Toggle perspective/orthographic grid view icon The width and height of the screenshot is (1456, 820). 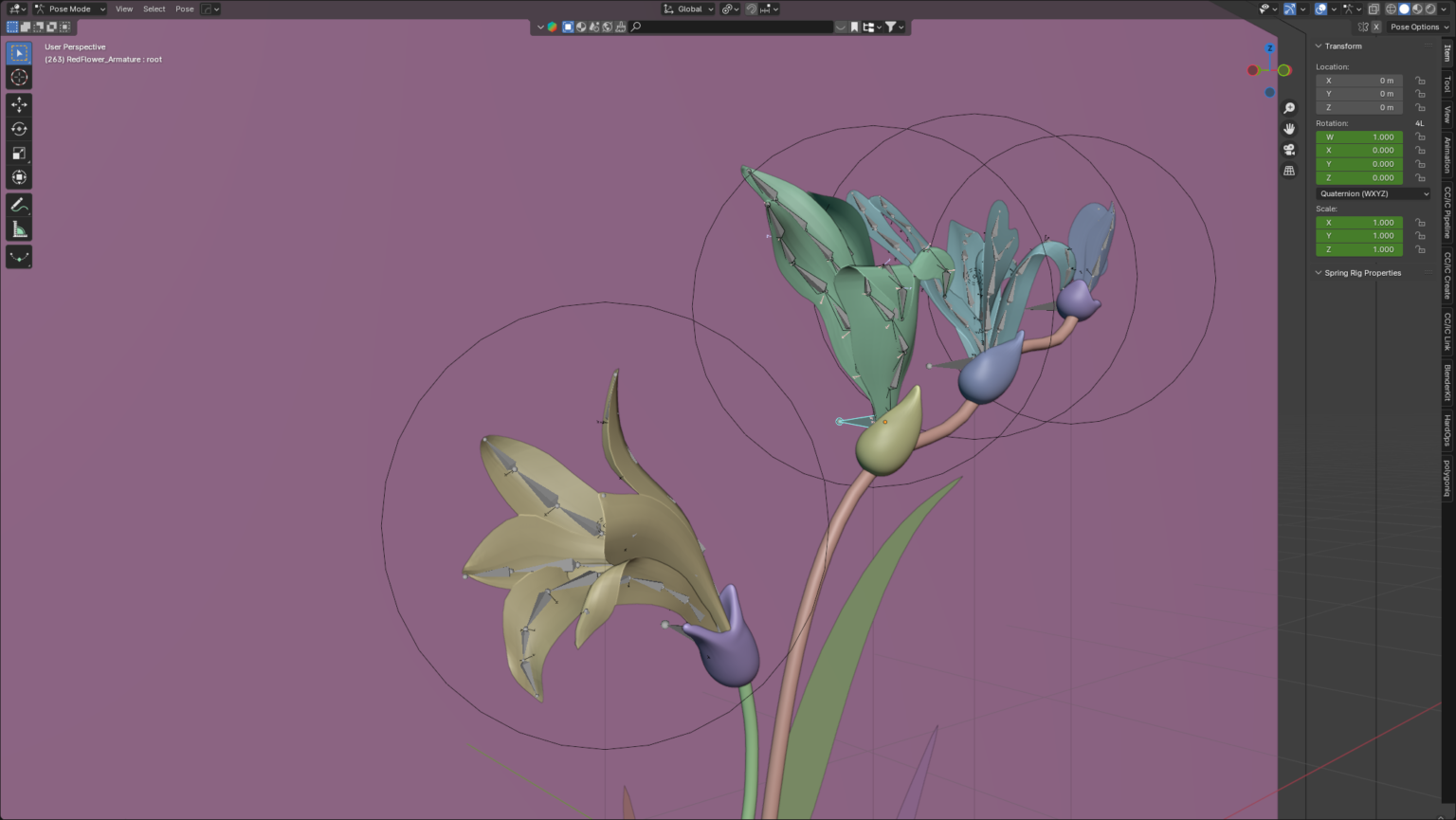1289,171
